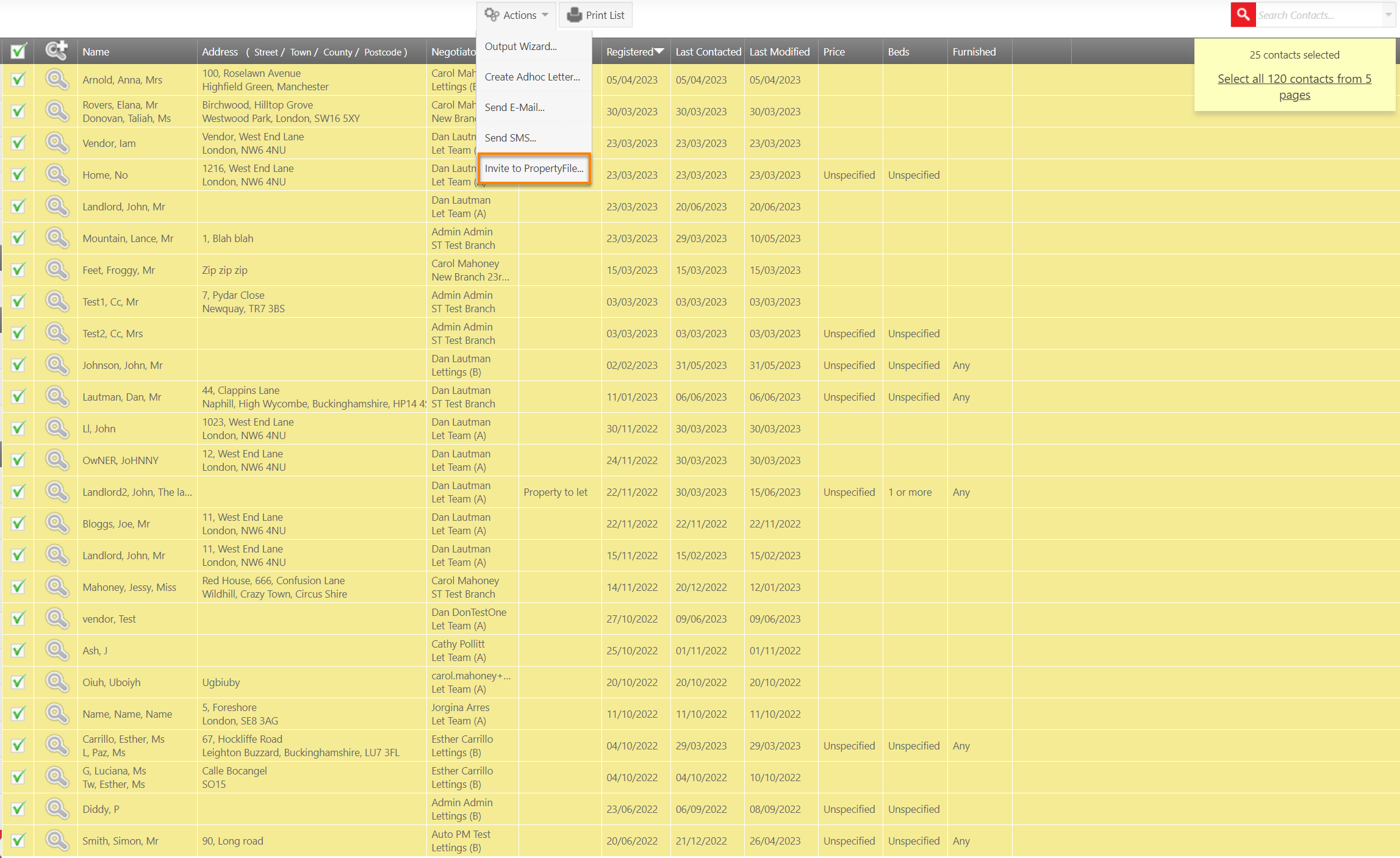The image size is (1400, 858).
Task: Choose Invite to PropertyFile option
Action: tap(534, 168)
